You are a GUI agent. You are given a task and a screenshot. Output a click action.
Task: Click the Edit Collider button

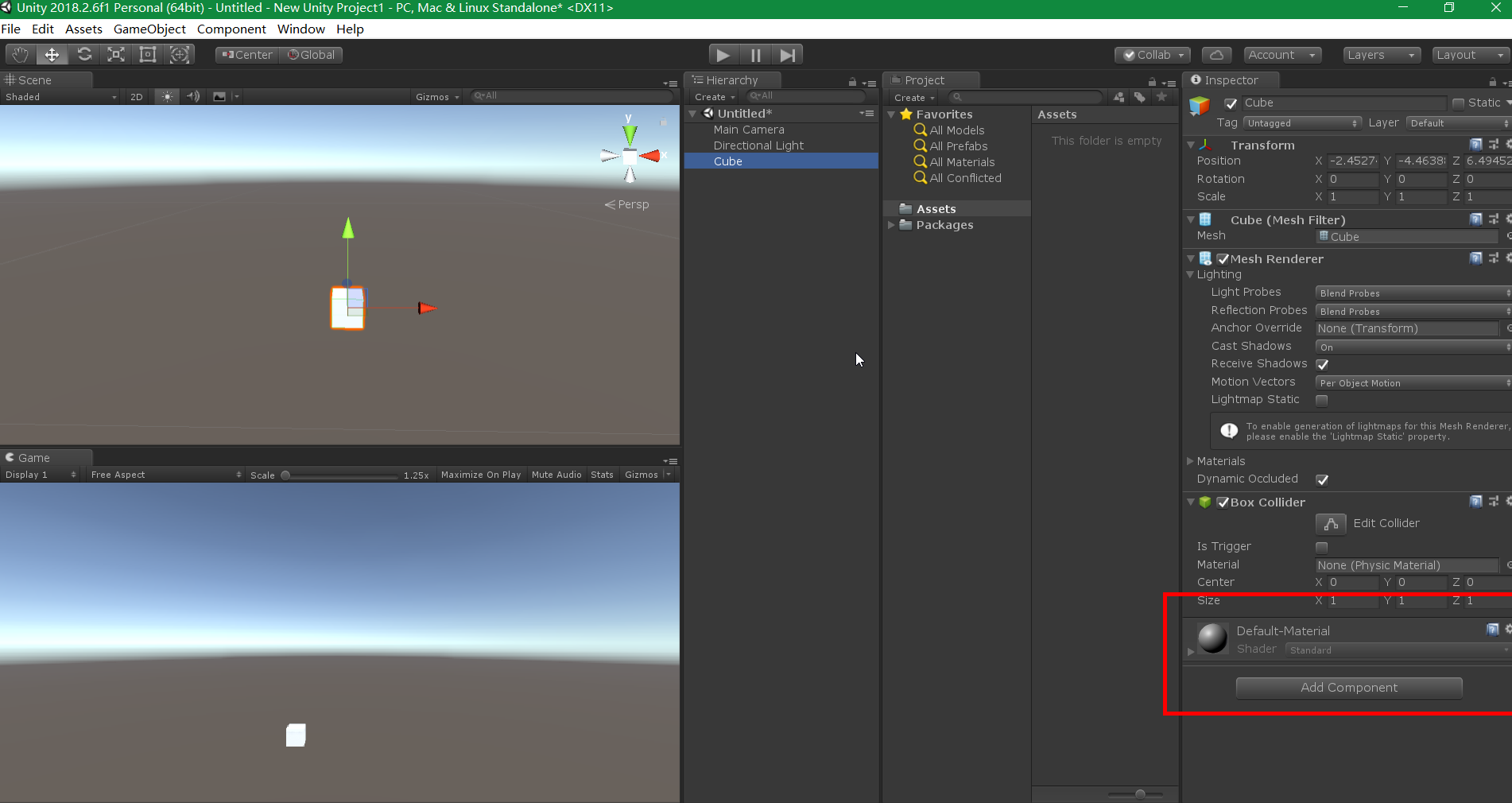(1330, 524)
